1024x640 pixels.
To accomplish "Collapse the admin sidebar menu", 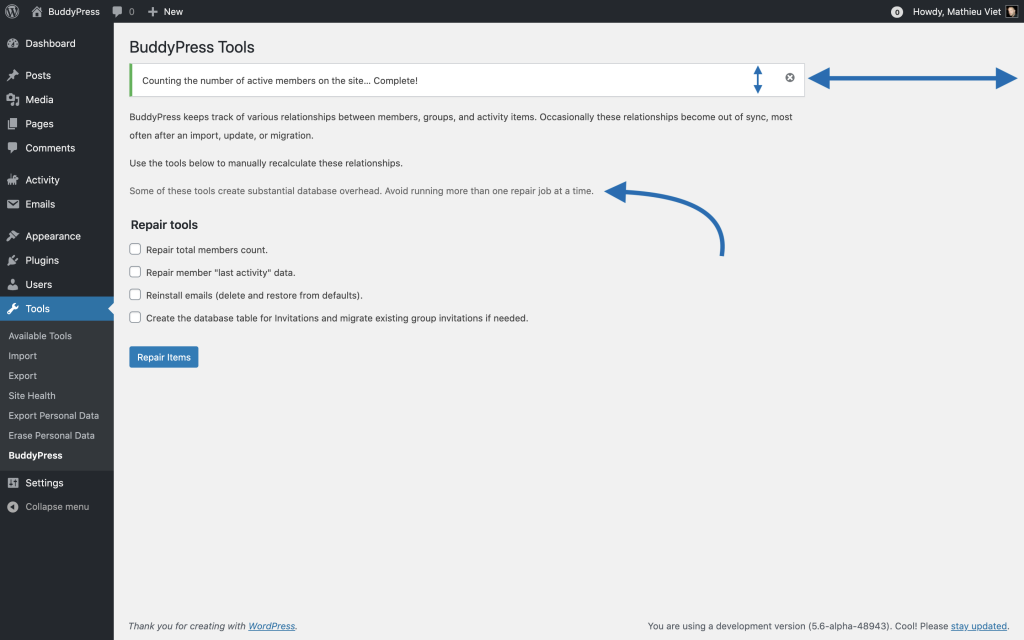I will coord(57,507).
